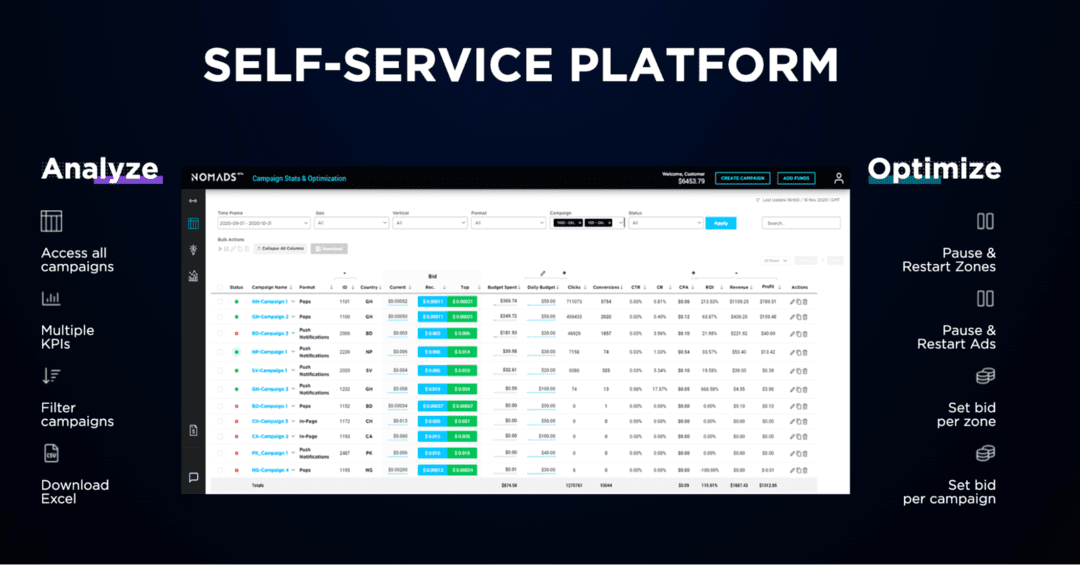Click the bulk action pause icon

[x=226, y=249]
